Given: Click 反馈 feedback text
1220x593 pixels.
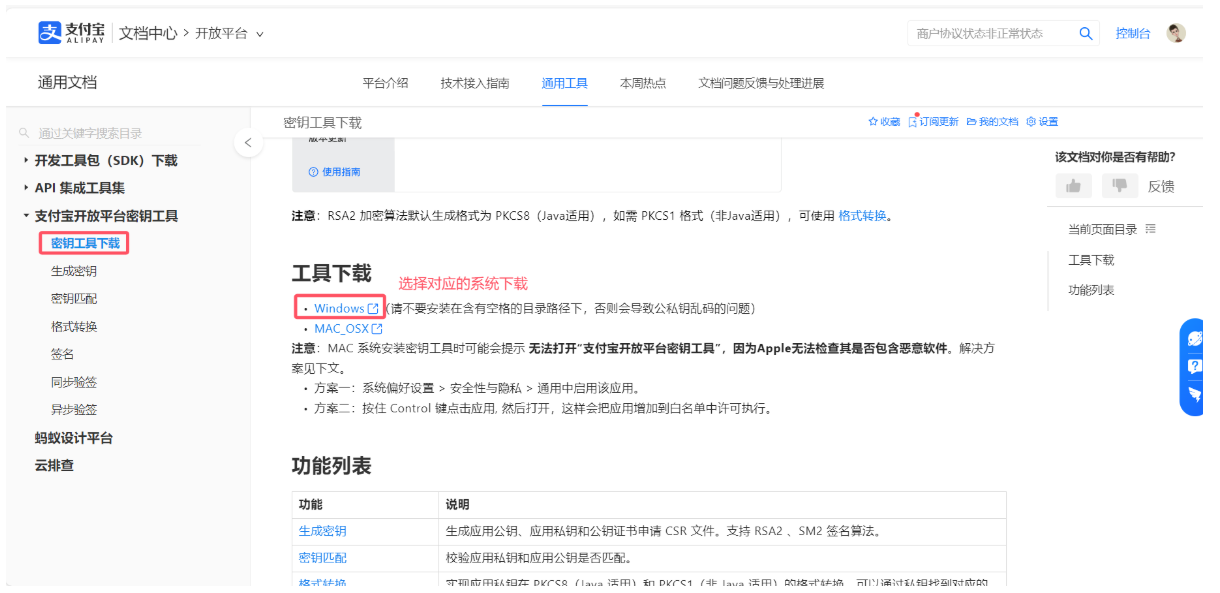Looking at the screenshot, I should coord(1161,186).
